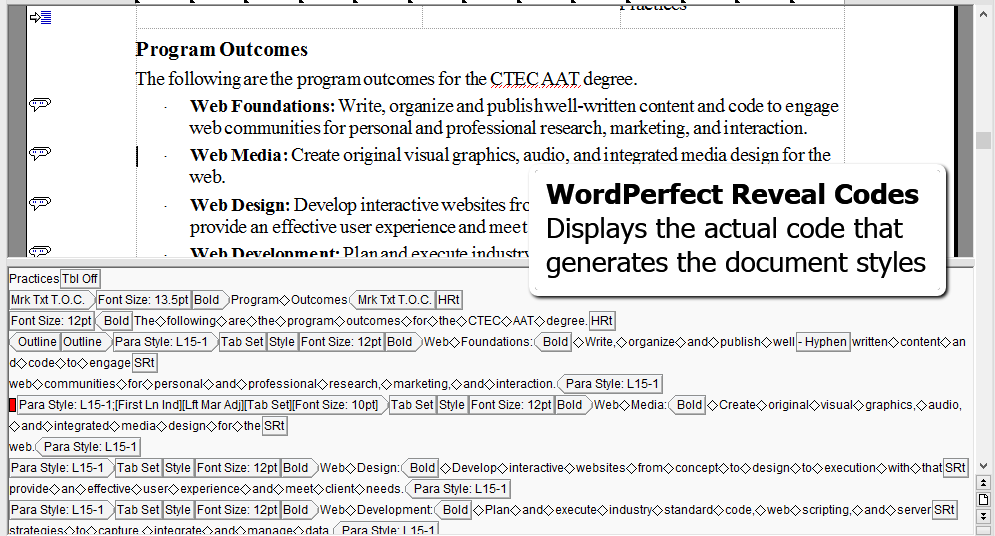Image resolution: width=995 pixels, height=536 pixels.
Task: Click the WordPerfect Reveal Codes callout box
Action: coord(737,229)
